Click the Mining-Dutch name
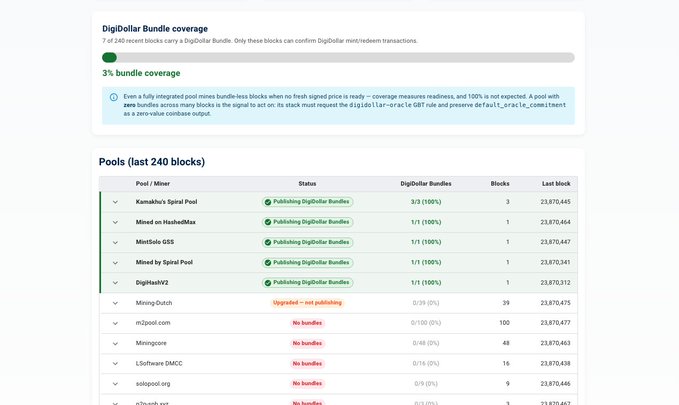The height and width of the screenshot is (405, 679). tap(154, 303)
